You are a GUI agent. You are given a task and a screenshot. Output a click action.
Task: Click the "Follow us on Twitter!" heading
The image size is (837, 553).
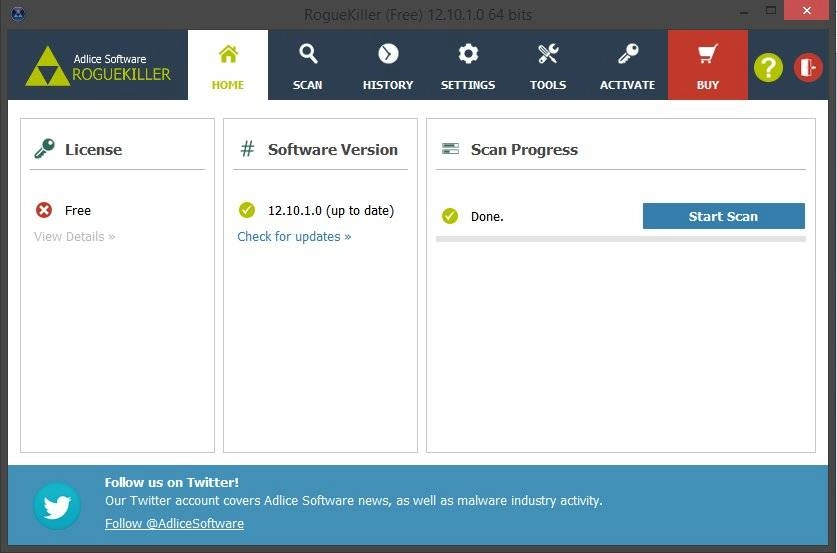(x=171, y=483)
